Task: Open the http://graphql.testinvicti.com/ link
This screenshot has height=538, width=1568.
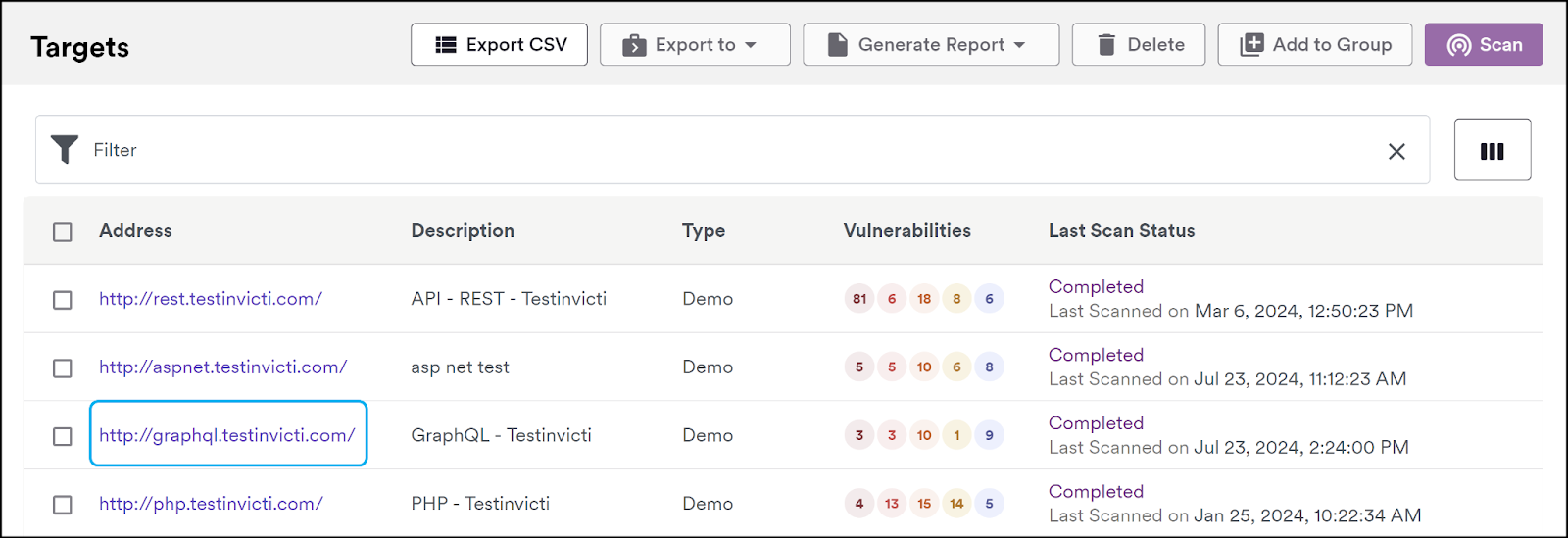Action: (x=227, y=435)
